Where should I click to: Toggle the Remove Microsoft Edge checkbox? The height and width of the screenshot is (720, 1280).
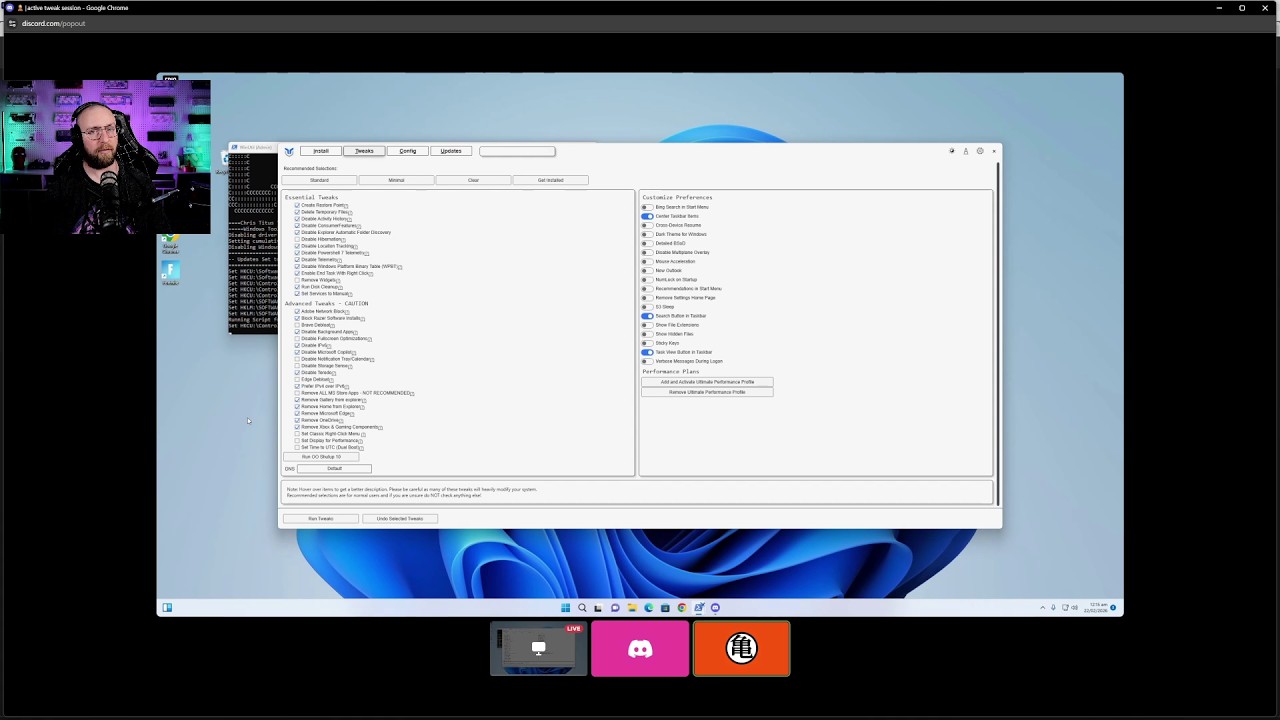pos(297,413)
